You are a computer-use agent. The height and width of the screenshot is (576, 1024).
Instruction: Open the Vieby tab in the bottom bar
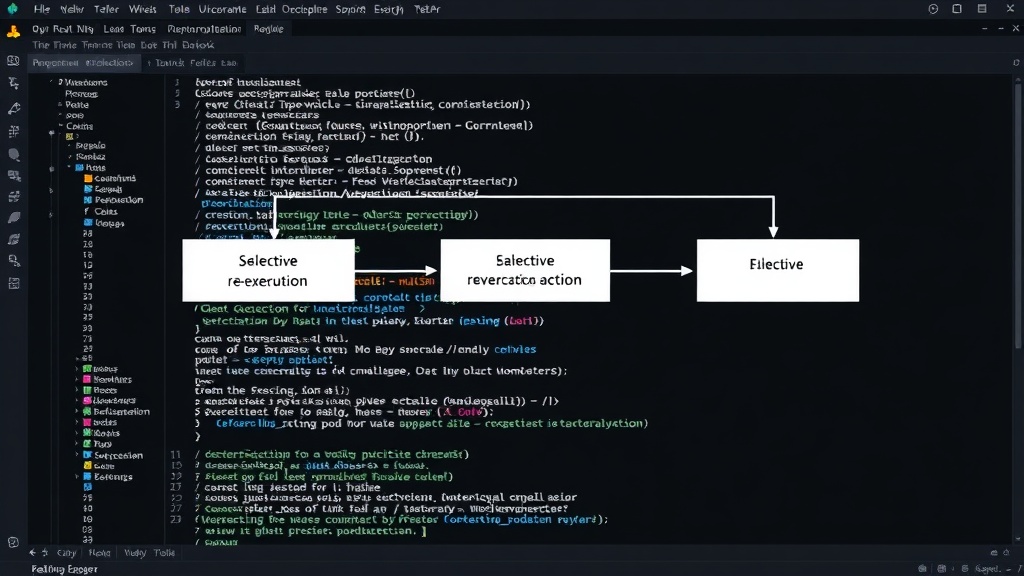[135, 552]
